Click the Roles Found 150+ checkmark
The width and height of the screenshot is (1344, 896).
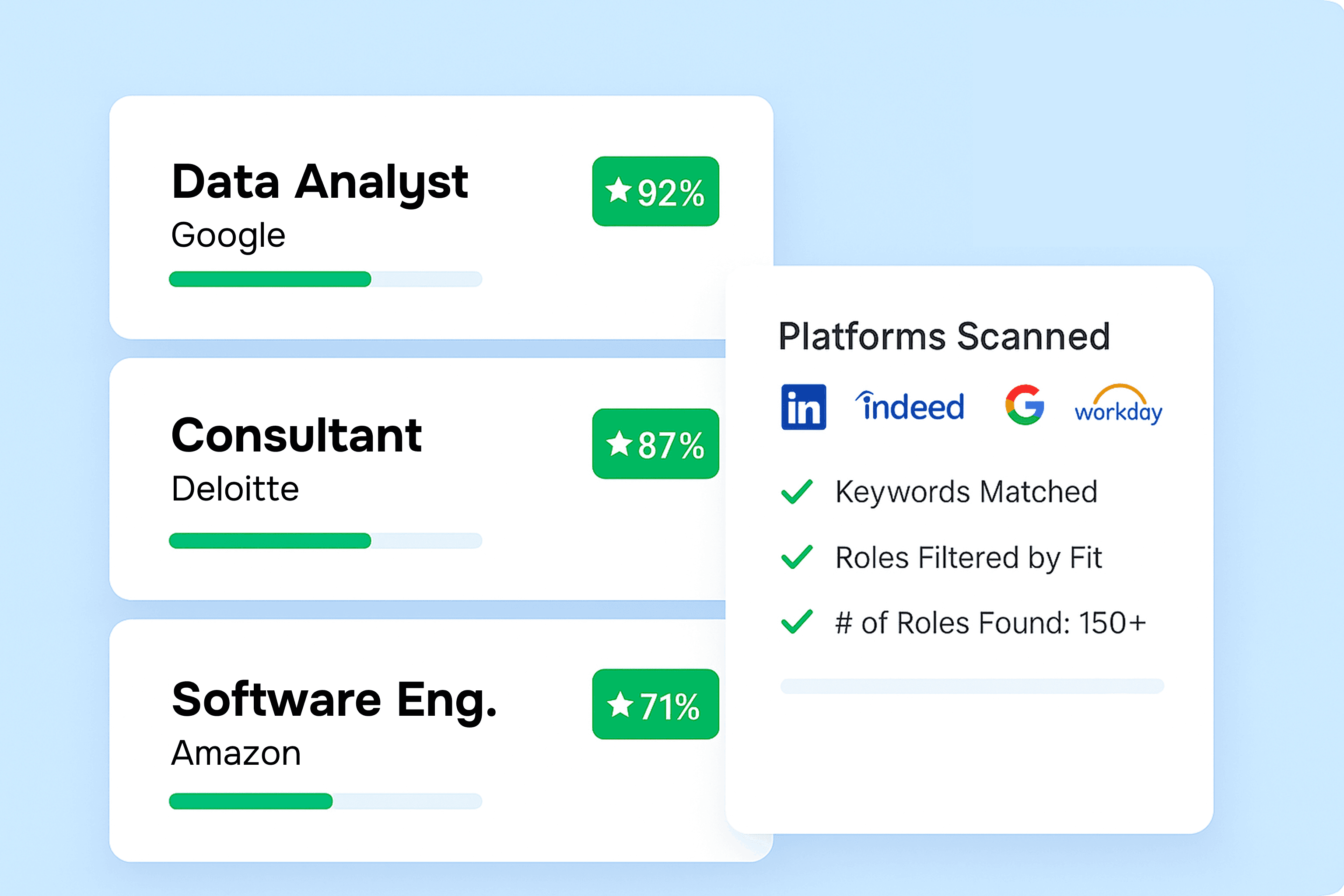[797, 622]
